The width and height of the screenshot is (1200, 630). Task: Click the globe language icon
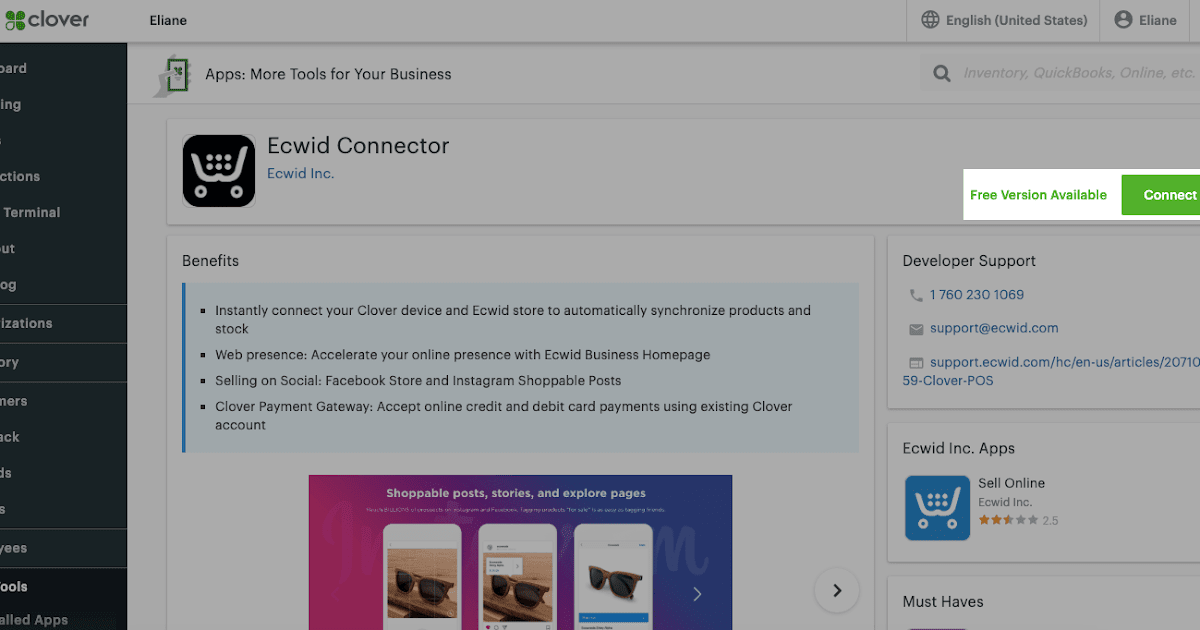930,20
